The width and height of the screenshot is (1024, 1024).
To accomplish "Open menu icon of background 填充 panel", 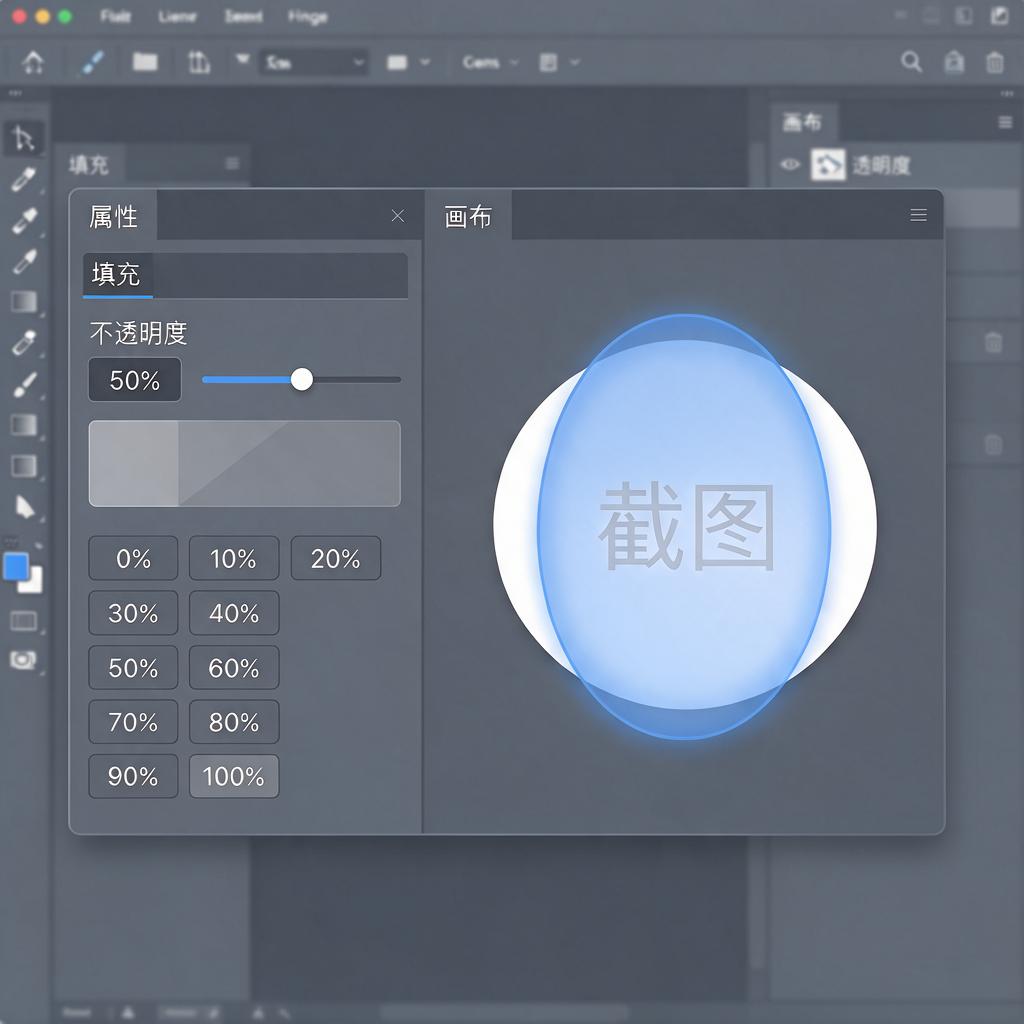I will 232,163.
